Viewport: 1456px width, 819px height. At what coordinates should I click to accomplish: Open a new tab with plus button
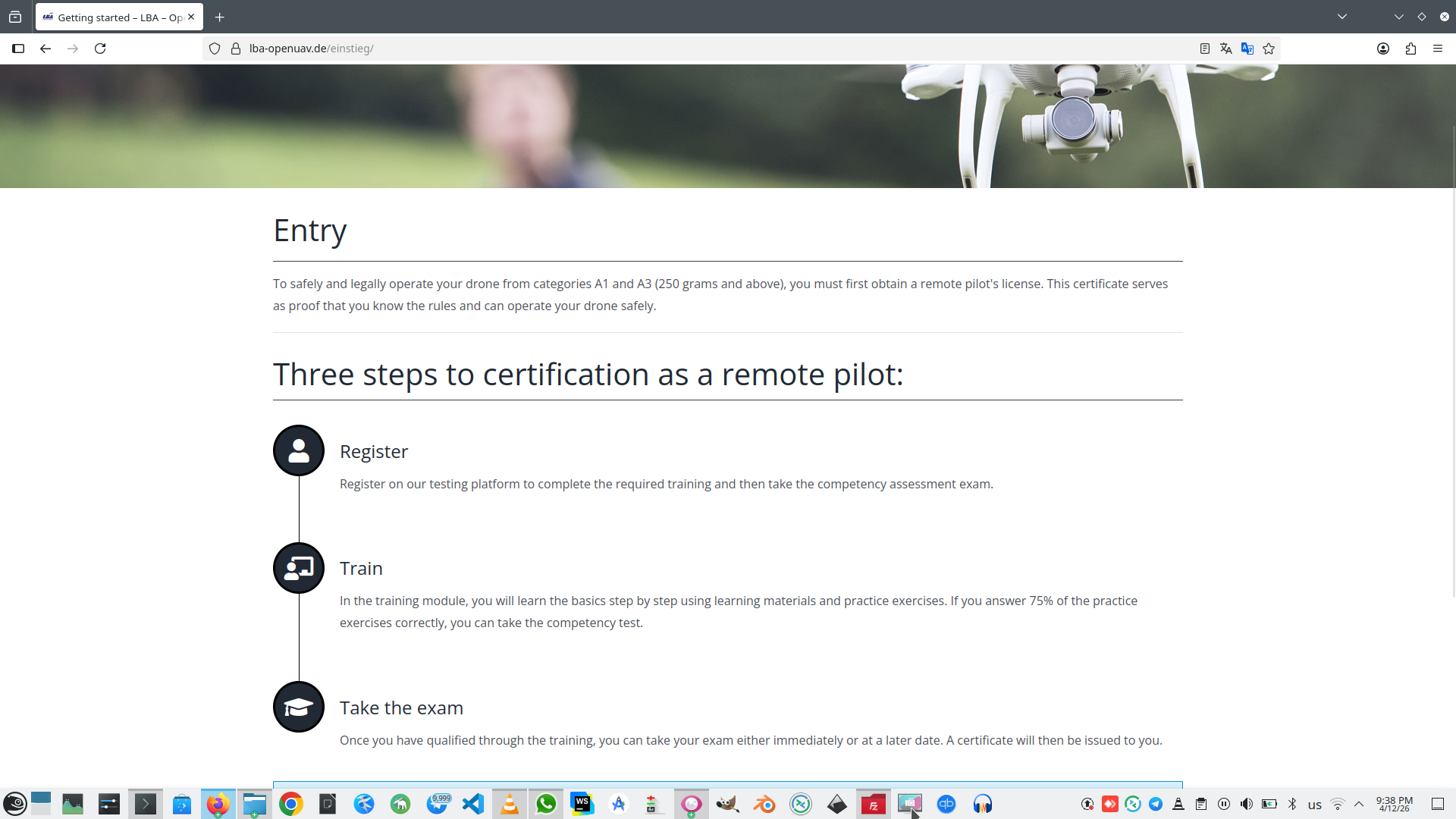[220, 17]
